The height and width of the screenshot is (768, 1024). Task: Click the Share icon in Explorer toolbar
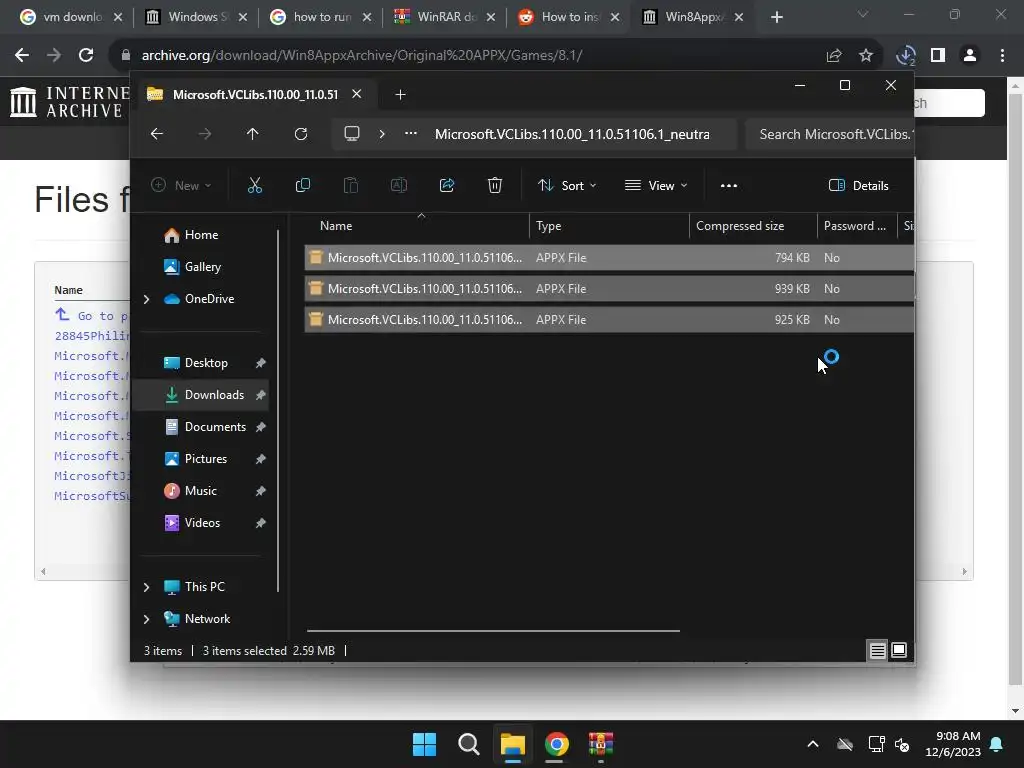click(x=447, y=185)
